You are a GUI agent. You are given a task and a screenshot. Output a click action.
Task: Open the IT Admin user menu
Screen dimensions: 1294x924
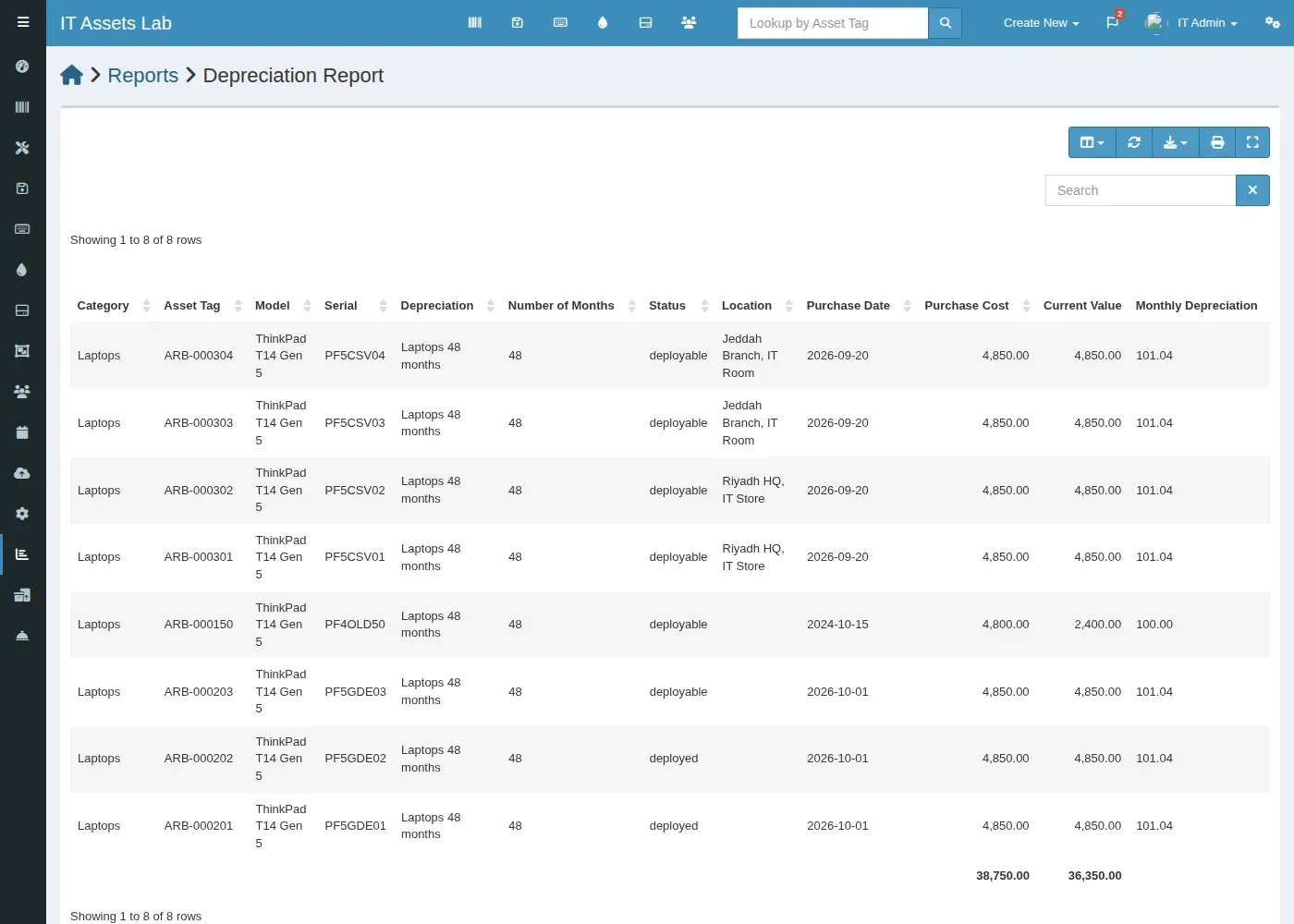1191,23
